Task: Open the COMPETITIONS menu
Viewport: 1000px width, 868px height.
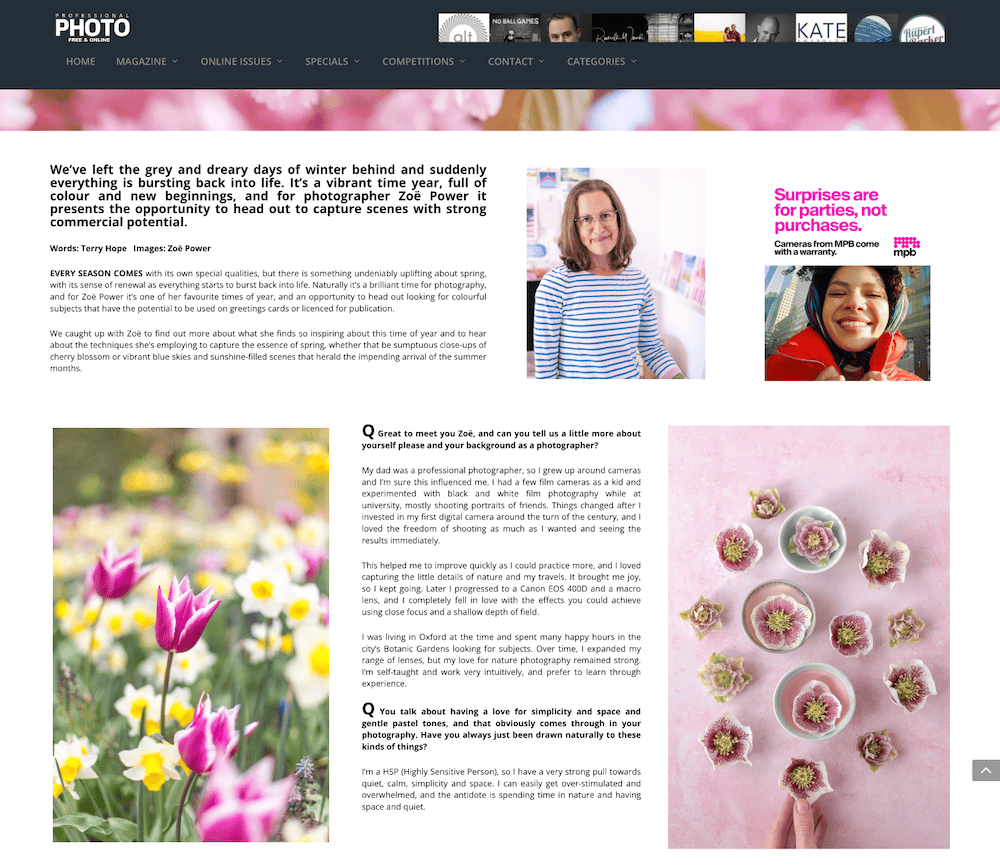Action: [423, 61]
